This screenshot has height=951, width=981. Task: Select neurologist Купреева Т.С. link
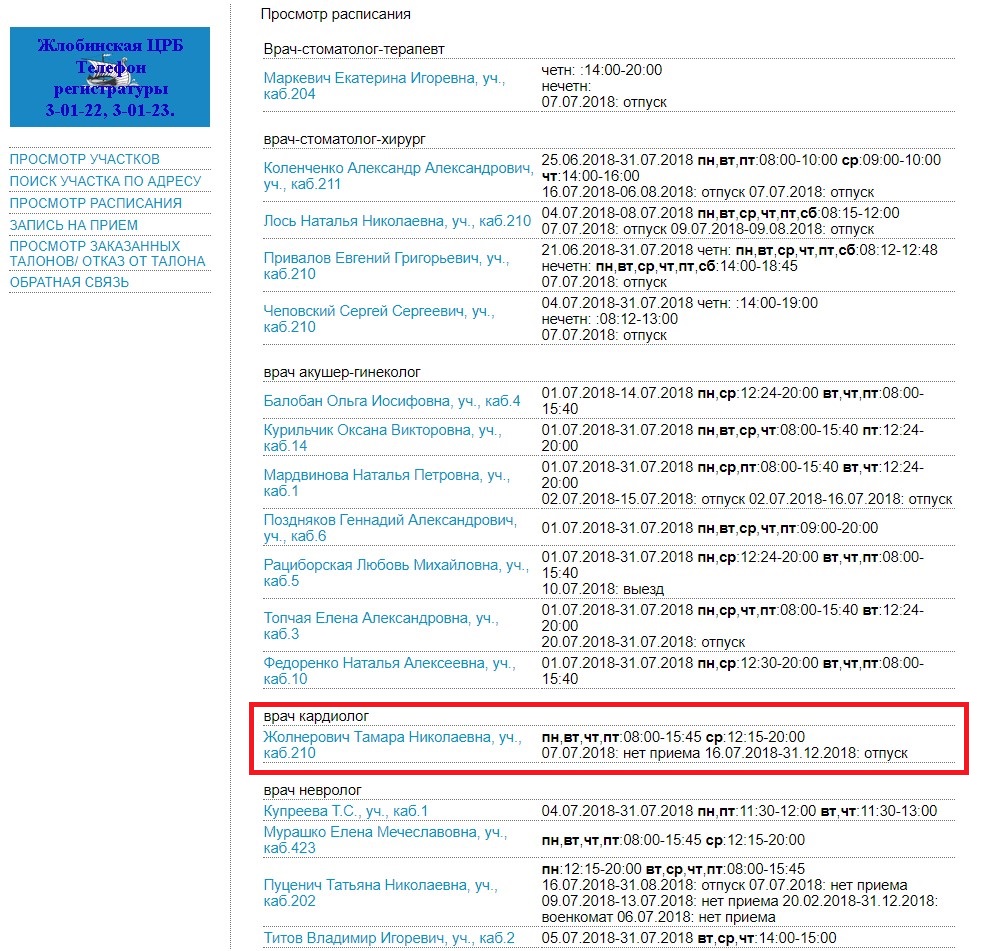346,811
